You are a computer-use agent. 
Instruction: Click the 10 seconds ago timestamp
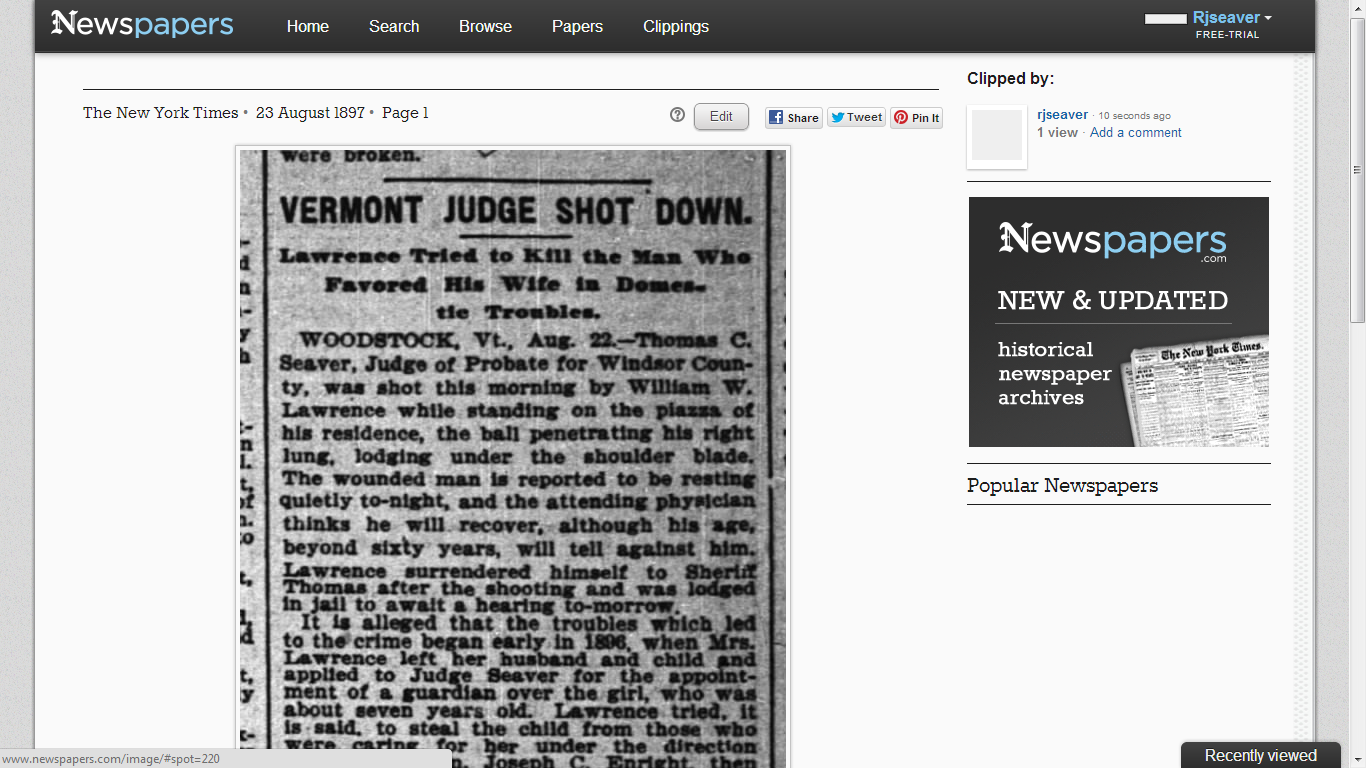tap(1134, 116)
